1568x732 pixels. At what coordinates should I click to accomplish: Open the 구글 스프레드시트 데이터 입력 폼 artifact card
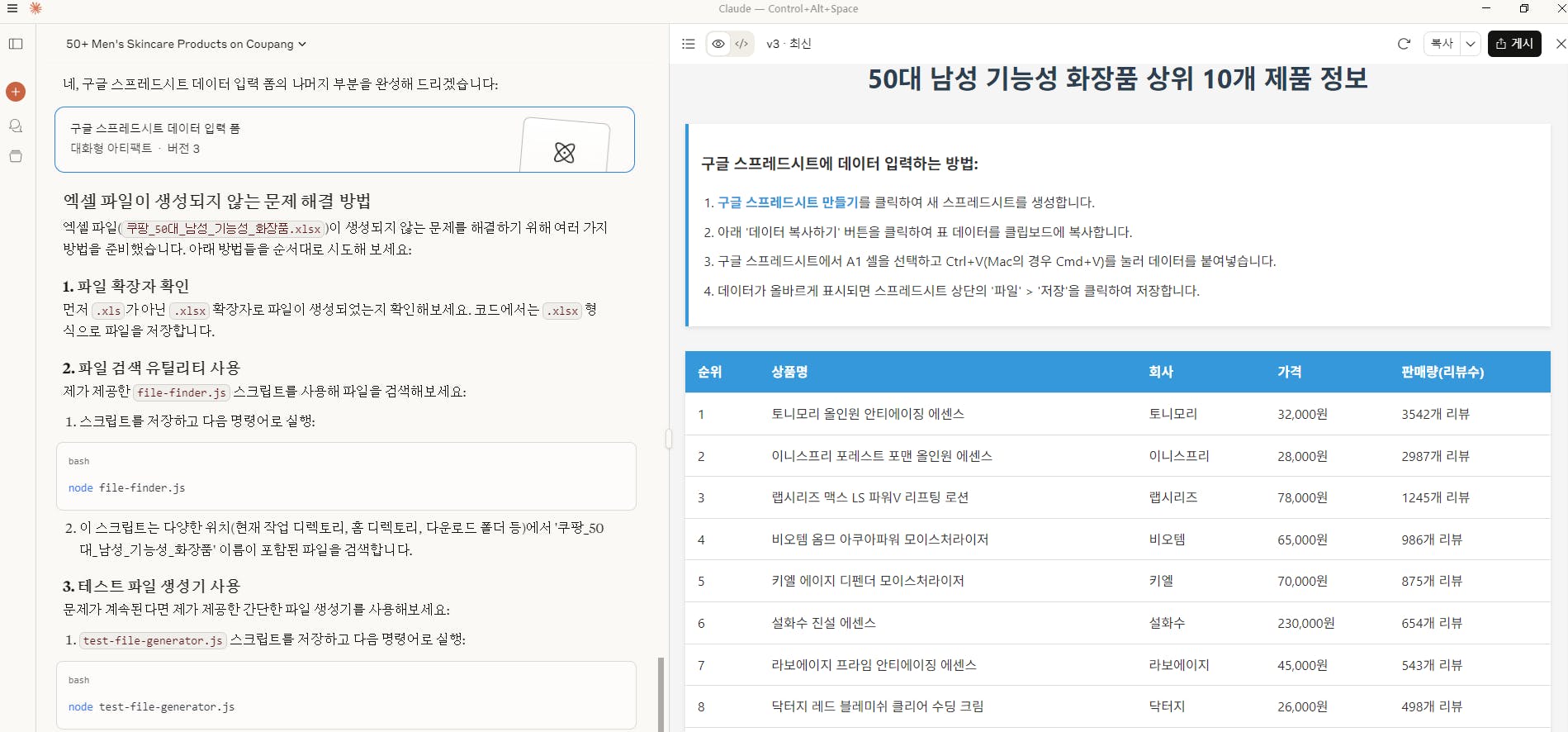coord(344,140)
